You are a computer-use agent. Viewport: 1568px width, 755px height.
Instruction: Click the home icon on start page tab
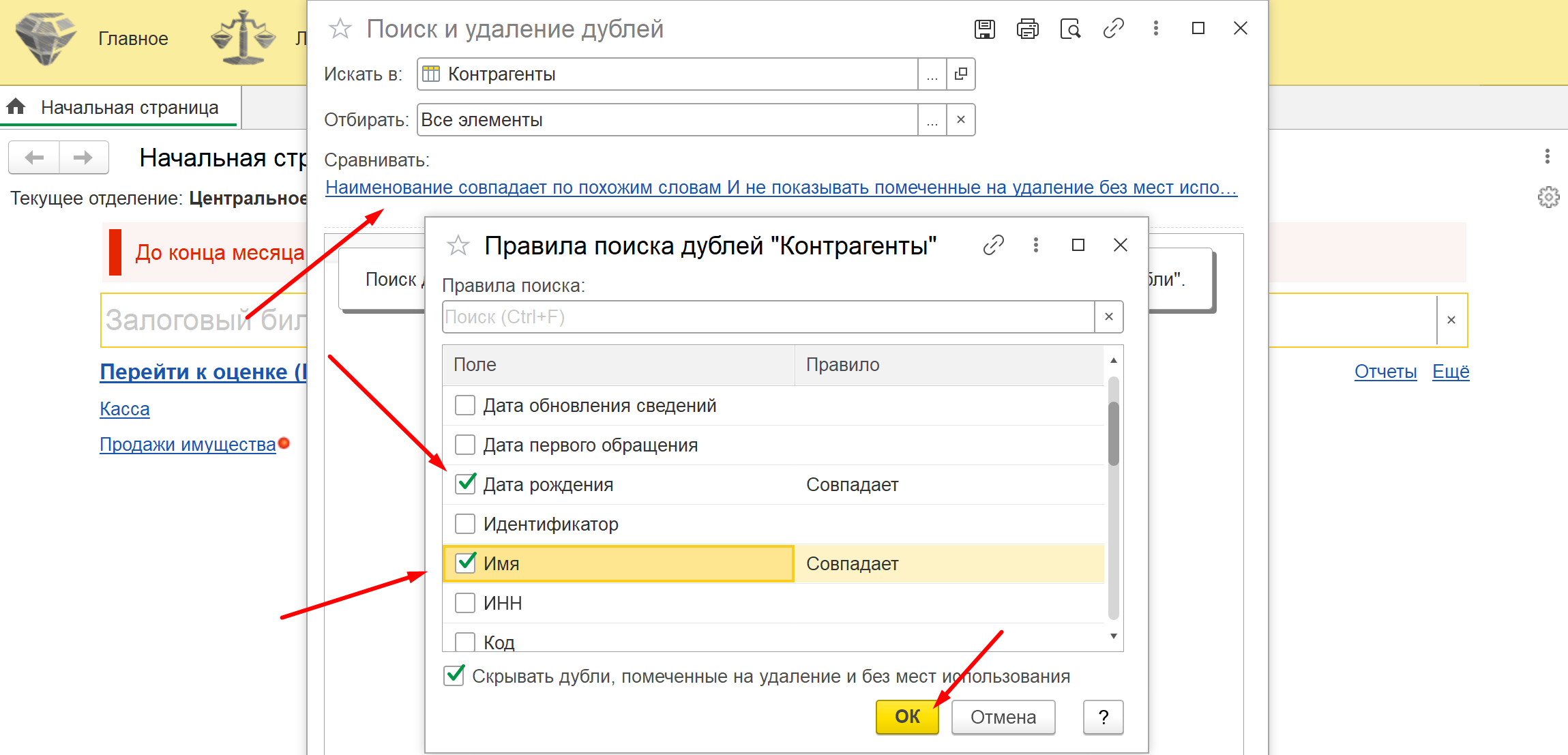16,107
